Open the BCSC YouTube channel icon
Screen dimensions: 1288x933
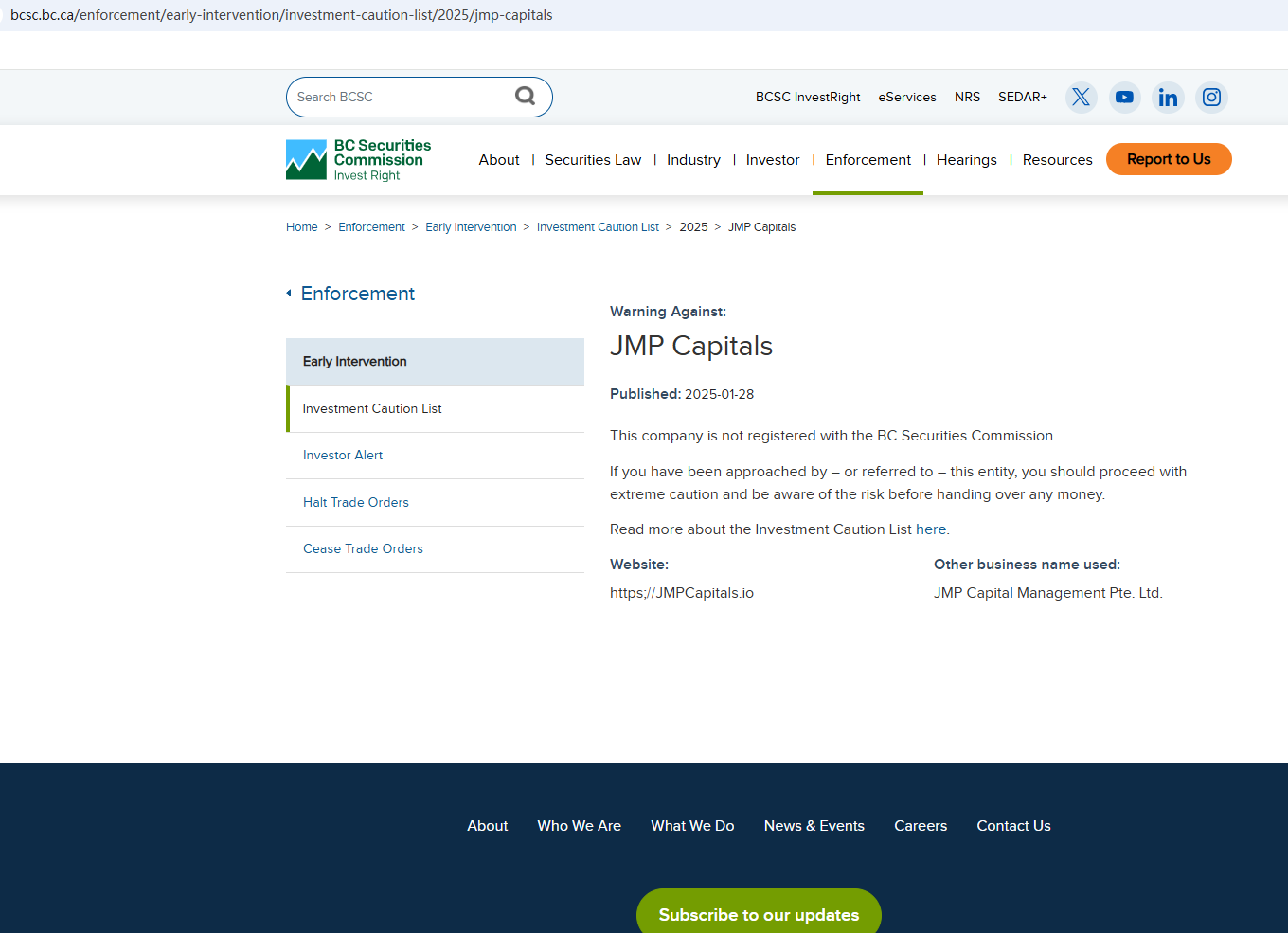(x=1124, y=98)
